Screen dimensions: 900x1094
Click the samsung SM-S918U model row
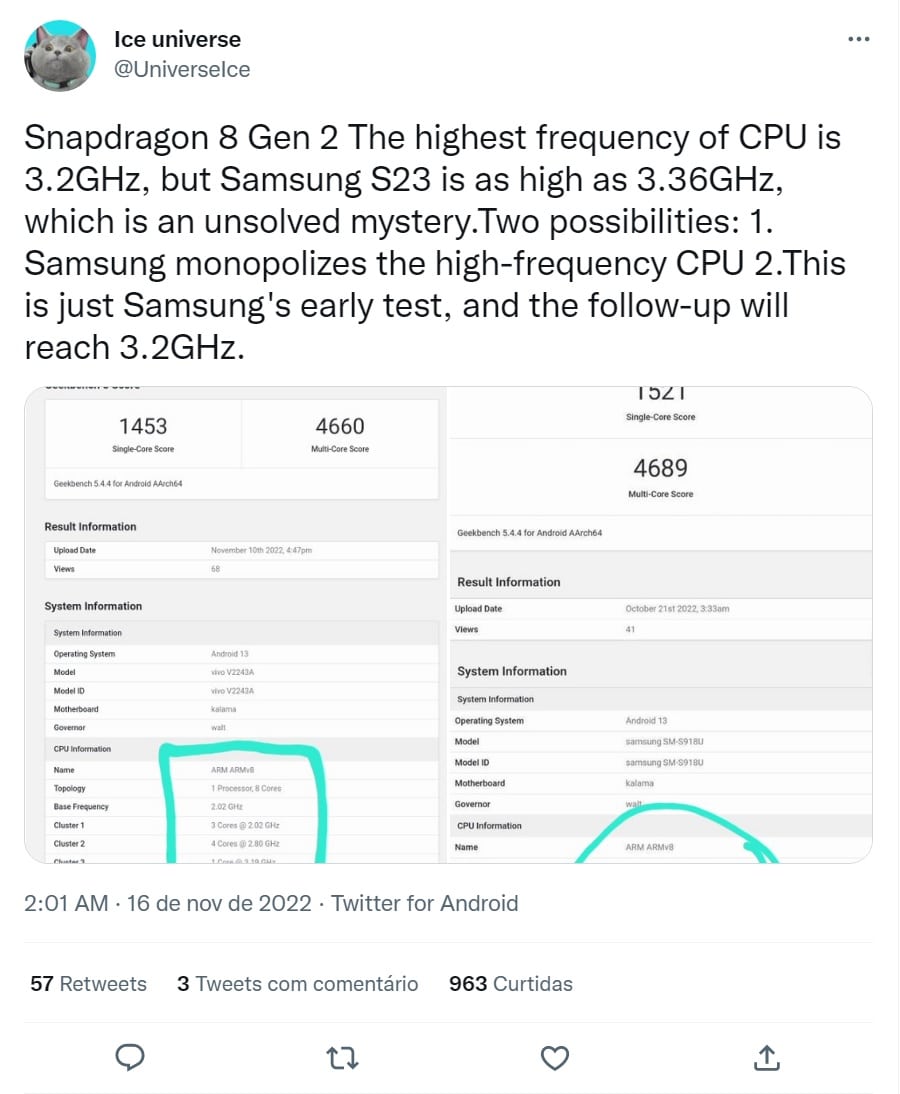pos(661,742)
